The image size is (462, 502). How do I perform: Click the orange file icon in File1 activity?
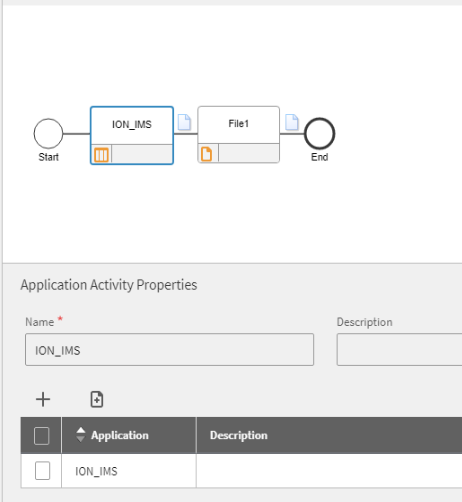coord(207,154)
